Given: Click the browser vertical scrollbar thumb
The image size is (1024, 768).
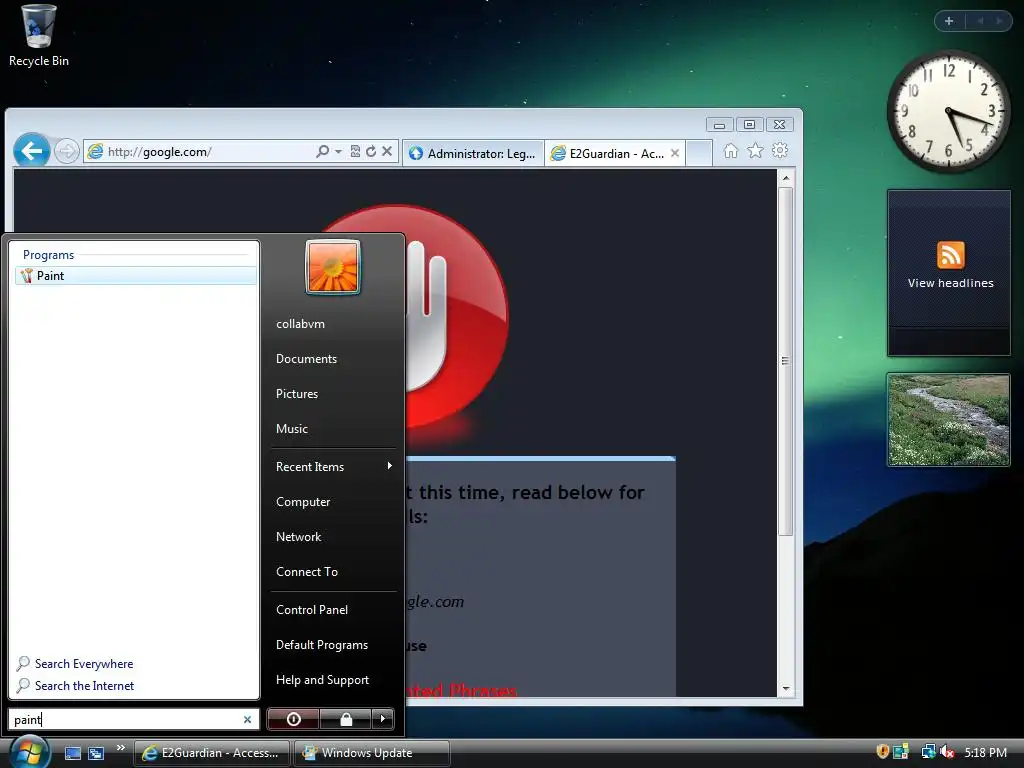Looking at the screenshot, I should pos(786,361).
